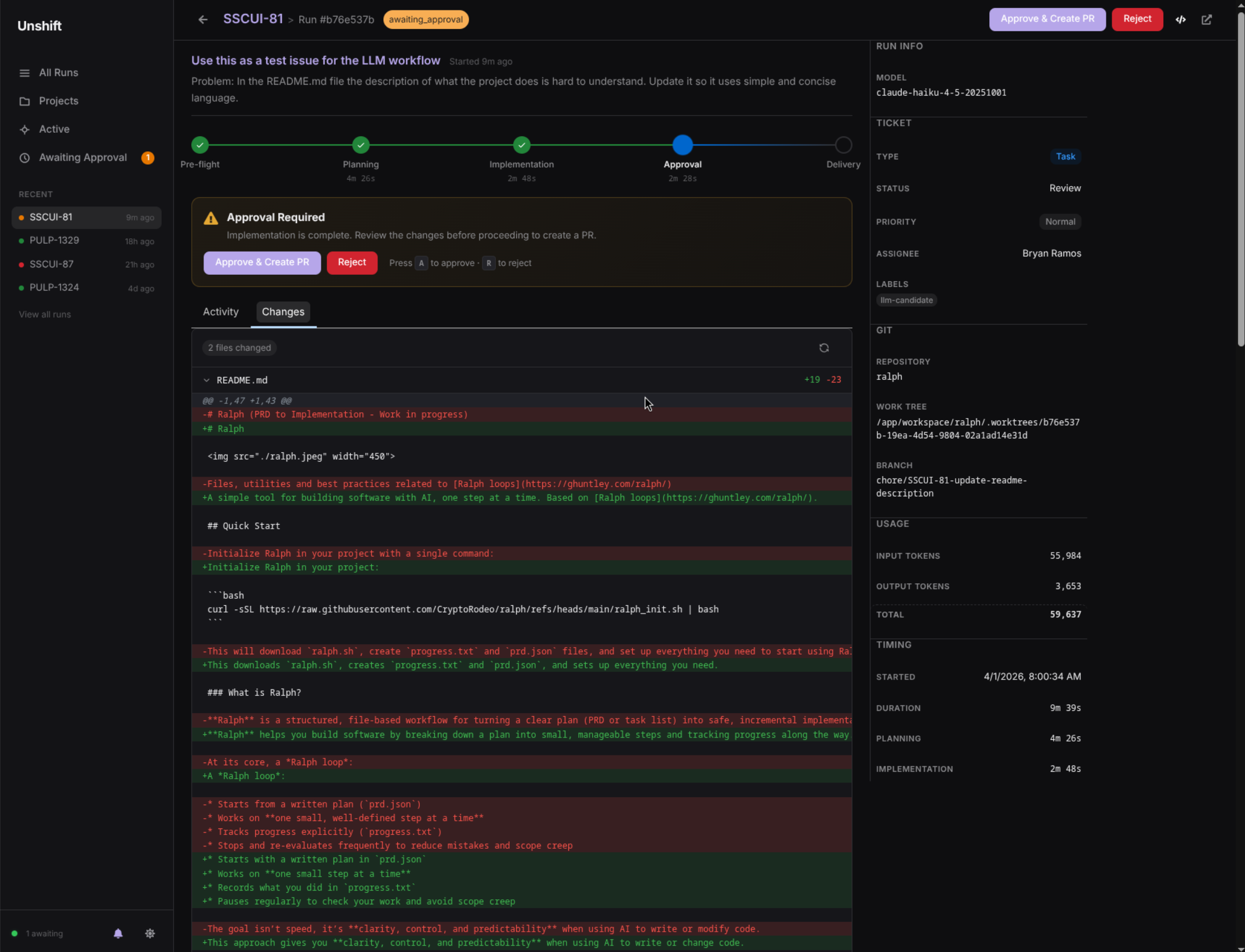Select the Projects folder icon
This screenshot has height=952, width=1245.
24,101
